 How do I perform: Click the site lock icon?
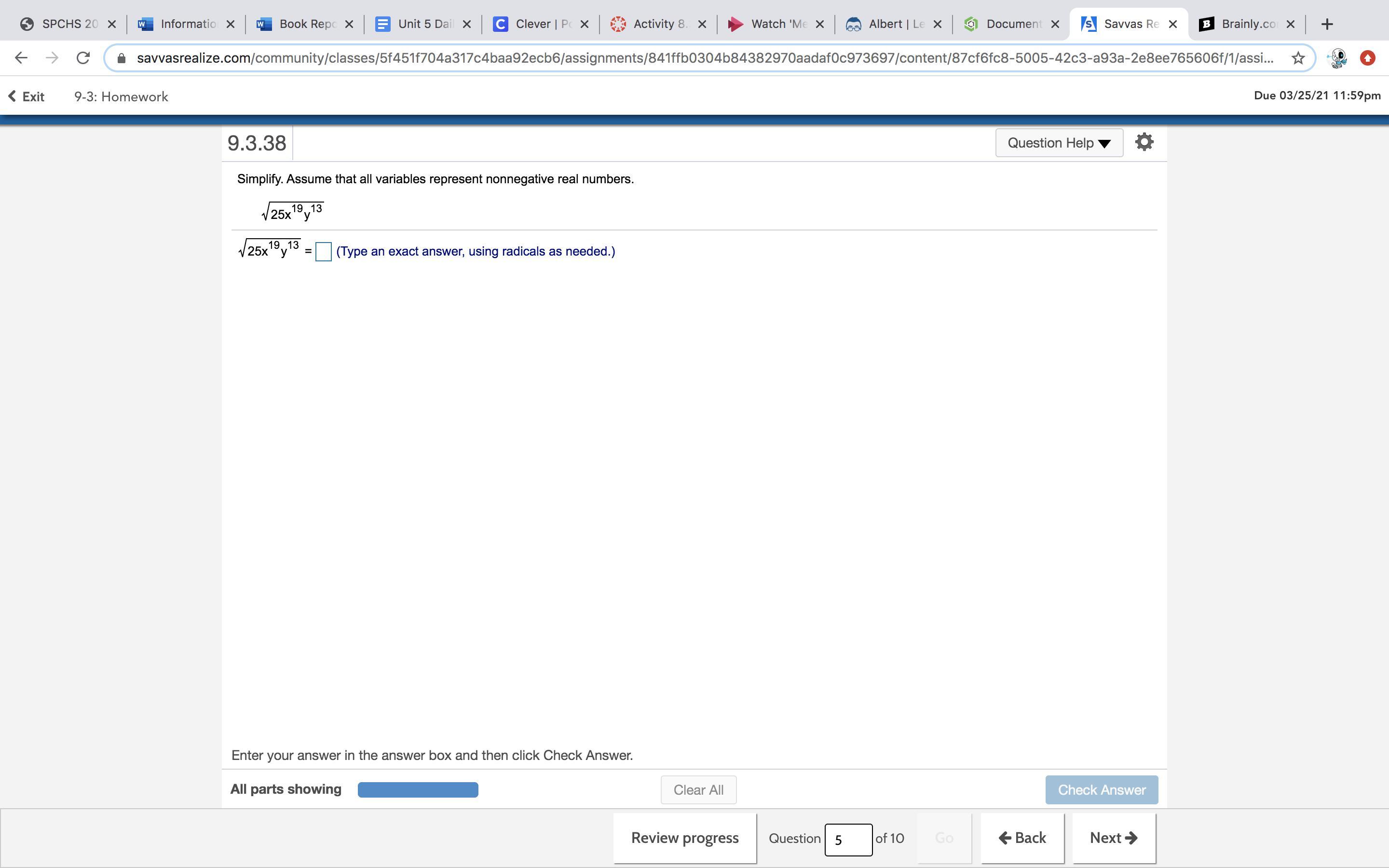click(x=121, y=58)
